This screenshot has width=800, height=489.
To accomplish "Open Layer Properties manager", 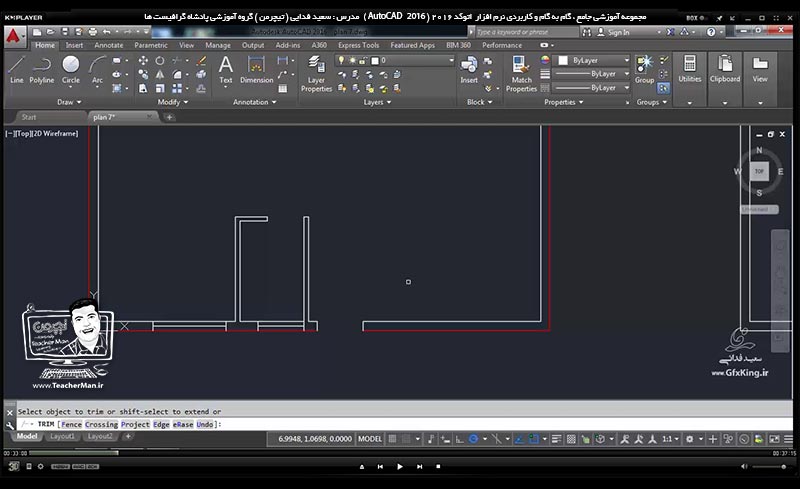I will click(x=316, y=74).
